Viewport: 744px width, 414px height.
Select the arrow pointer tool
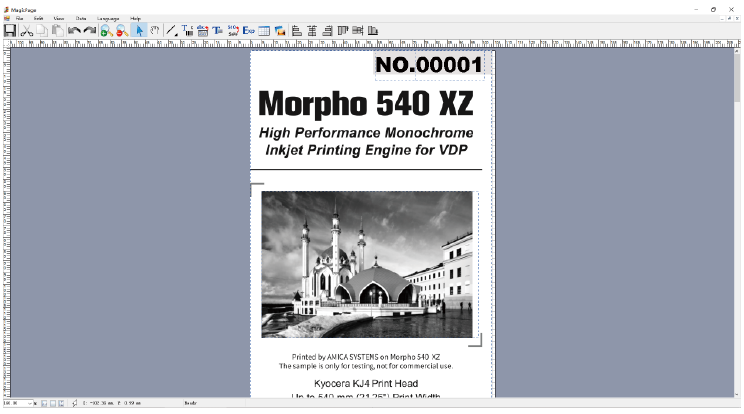140,31
